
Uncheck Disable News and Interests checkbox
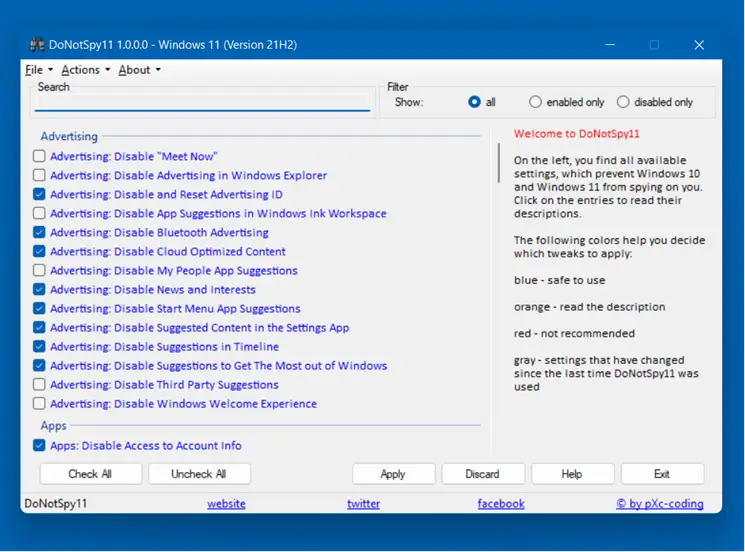pos(39,289)
